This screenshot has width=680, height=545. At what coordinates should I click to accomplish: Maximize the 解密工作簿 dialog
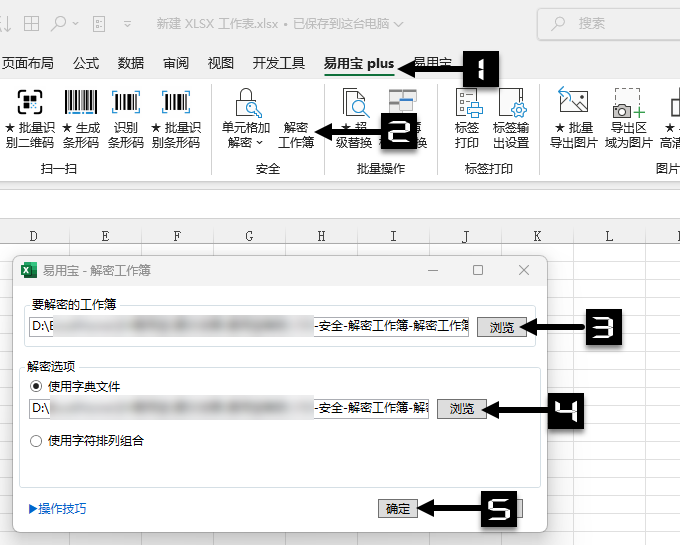coord(478,271)
